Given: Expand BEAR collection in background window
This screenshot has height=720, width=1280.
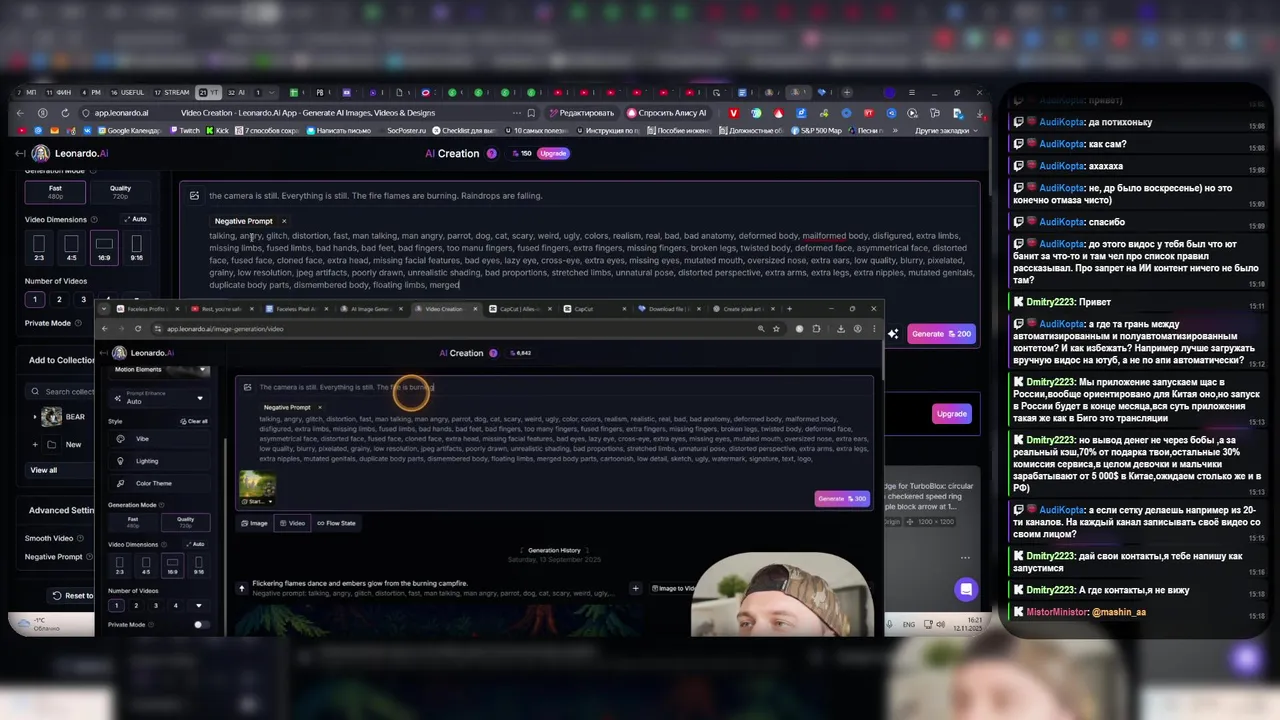Looking at the screenshot, I should (x=35, y=417).
